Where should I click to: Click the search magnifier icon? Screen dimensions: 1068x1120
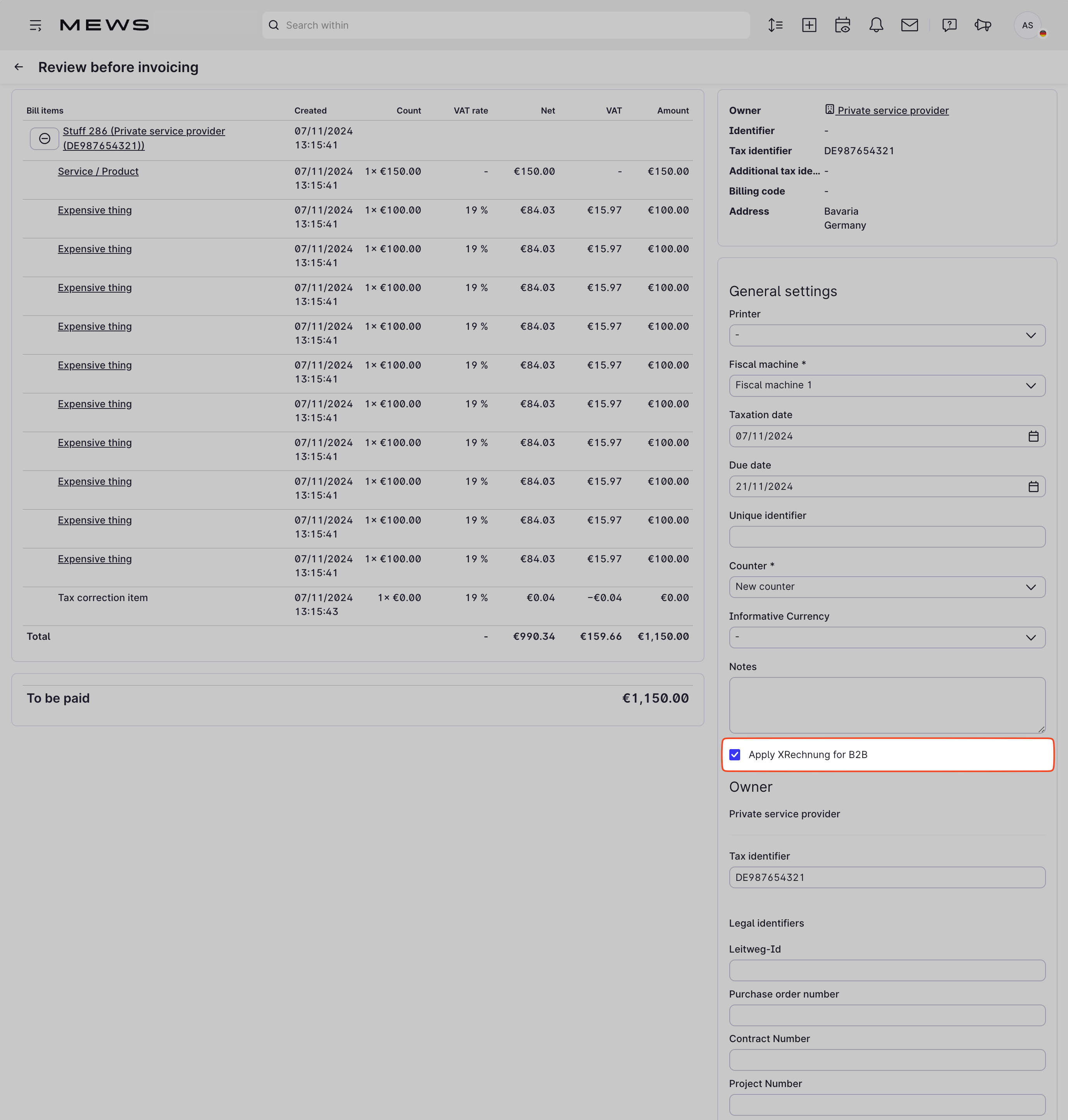click(274, 25)
